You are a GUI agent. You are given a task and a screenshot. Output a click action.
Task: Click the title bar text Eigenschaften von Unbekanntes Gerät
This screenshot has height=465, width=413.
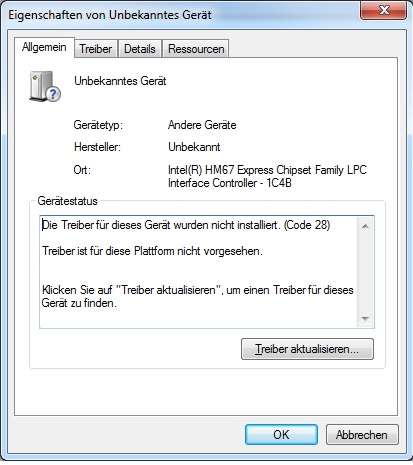(110, 15)
